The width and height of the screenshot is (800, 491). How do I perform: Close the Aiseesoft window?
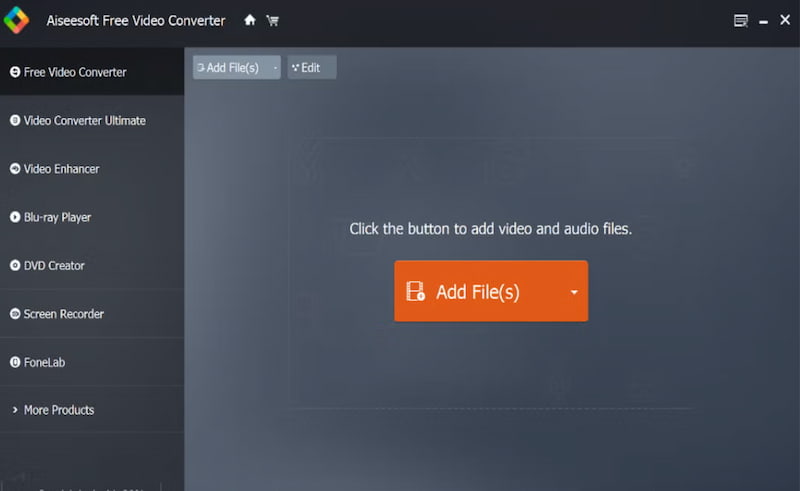[x=785, y=20]
